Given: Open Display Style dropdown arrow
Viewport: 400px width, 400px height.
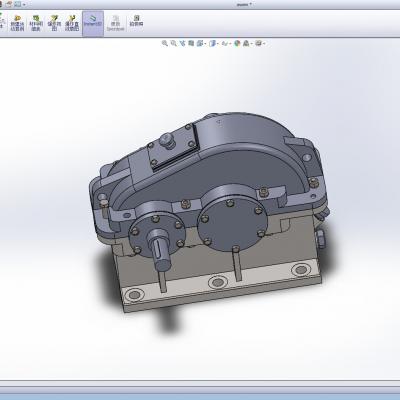Looking at the screenshot, I should pyautogui.click(x=218, y=44).
